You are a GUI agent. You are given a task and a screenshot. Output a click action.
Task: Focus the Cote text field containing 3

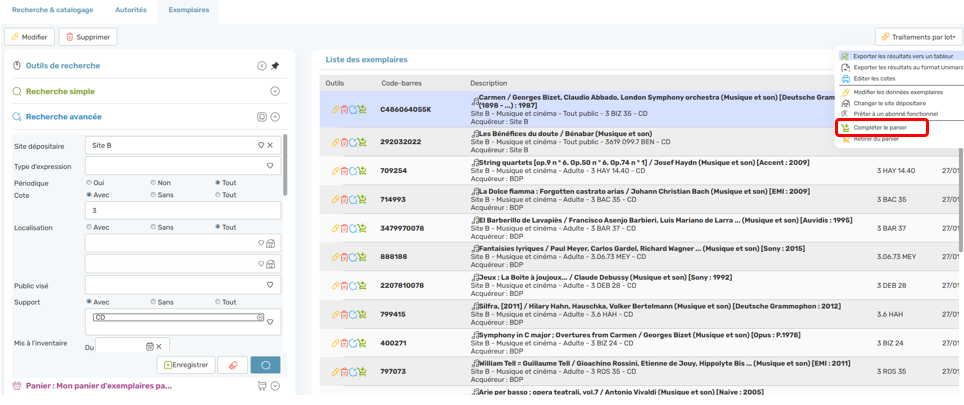183,210
